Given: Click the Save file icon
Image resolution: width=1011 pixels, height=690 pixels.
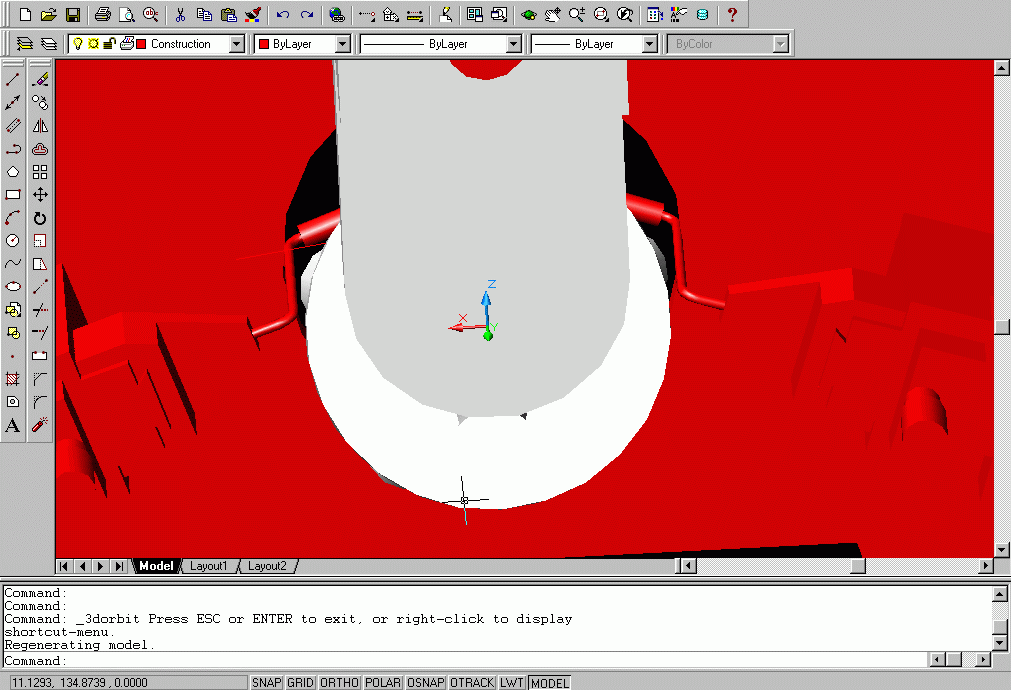Looking at the screenshot, I should 72,15.
